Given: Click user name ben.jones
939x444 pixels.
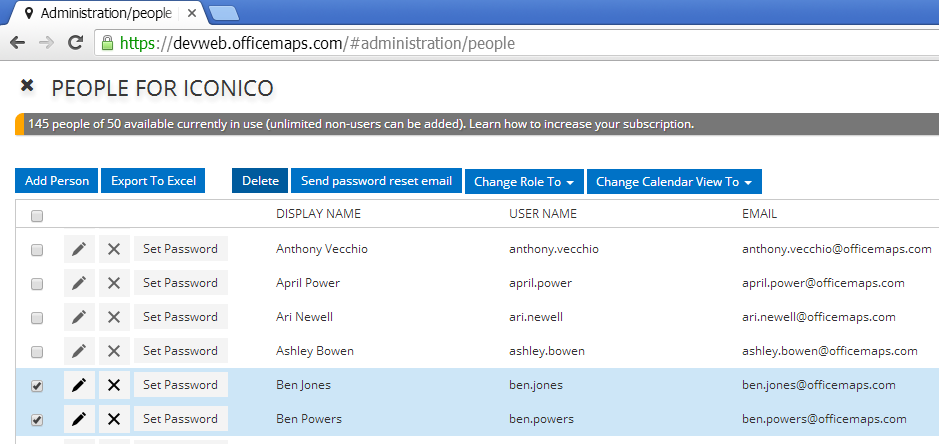Looking at the screenshot, I should point(535,385).
